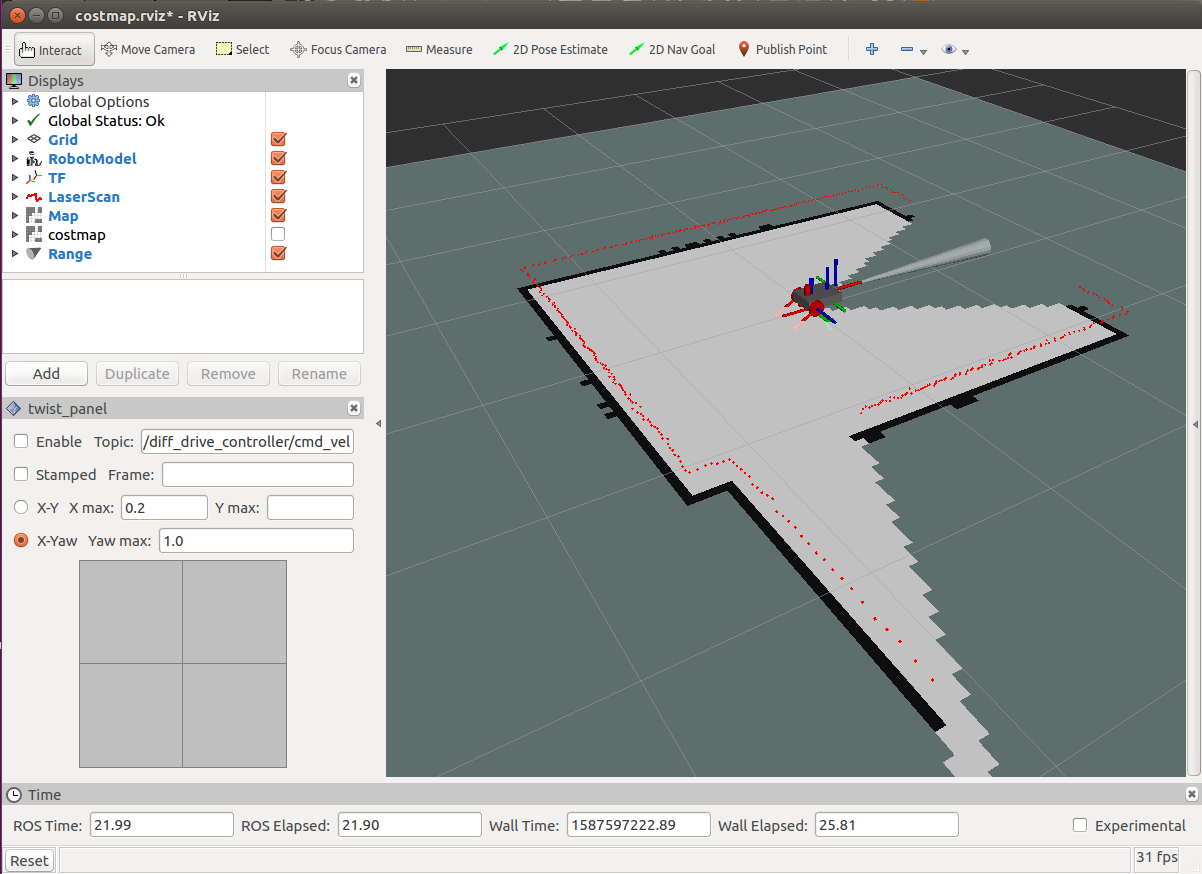Click the Displays panel monitor icon
The image size is (1202, 874).
14,81
